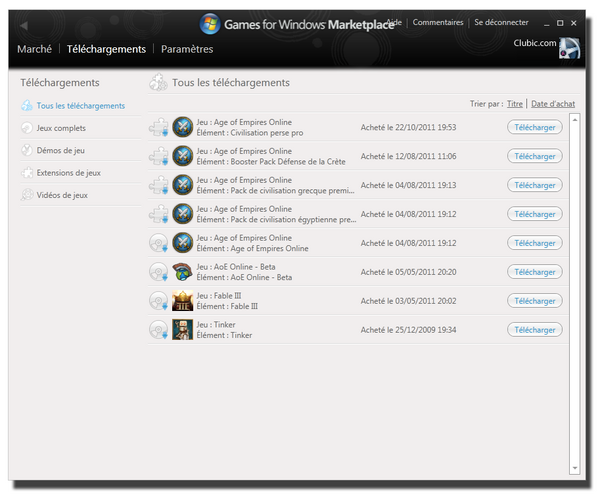The height and width of the screenshot is (499, 600).
Task: Télécharger AoE Online - Beta
Action: pos(535,272)
